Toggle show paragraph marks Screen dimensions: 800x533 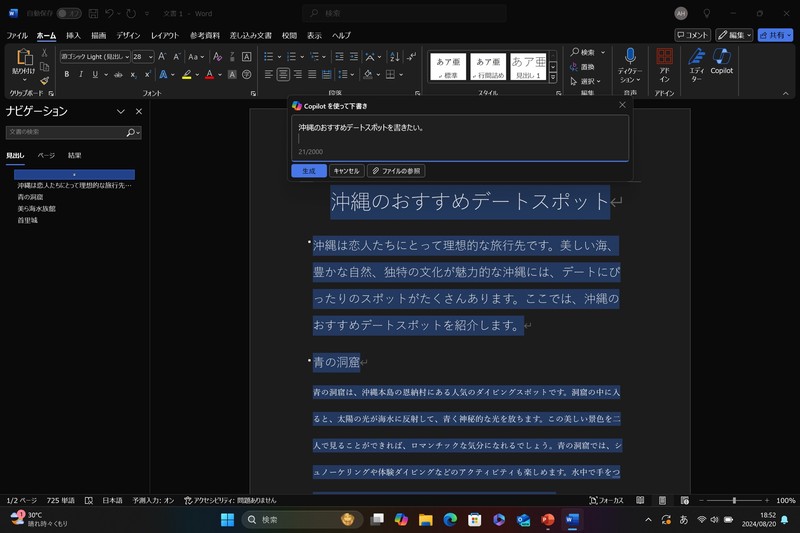click(411, 57)
